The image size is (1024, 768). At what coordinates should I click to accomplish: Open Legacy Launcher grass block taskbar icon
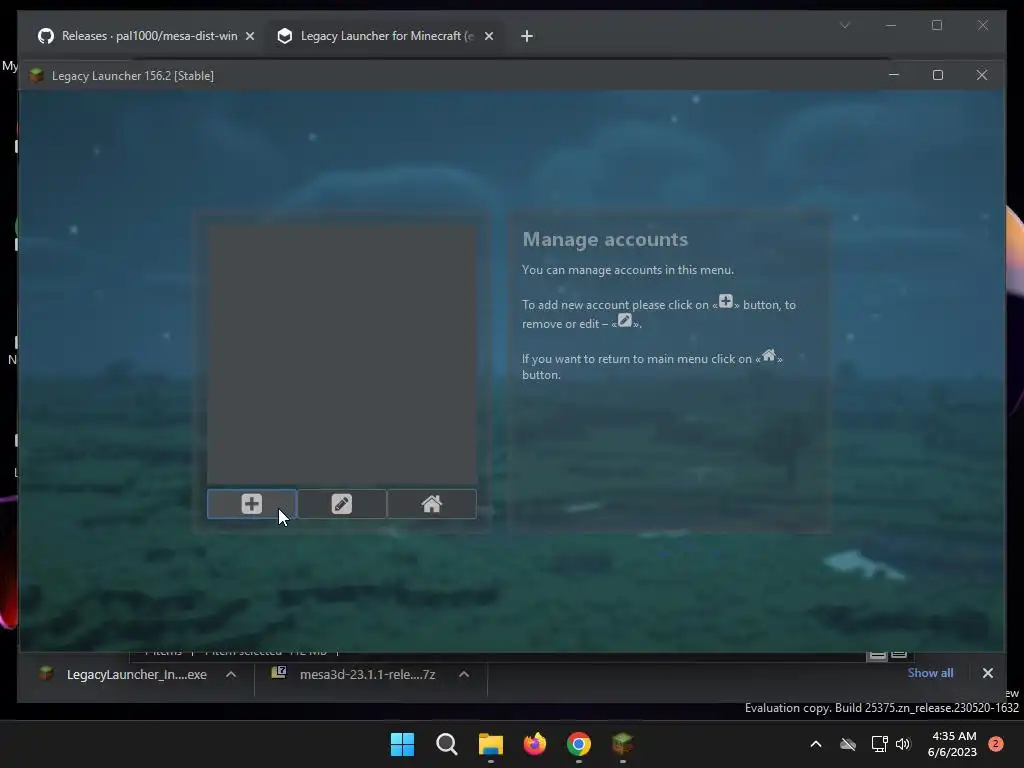click(x=622, y=744)
